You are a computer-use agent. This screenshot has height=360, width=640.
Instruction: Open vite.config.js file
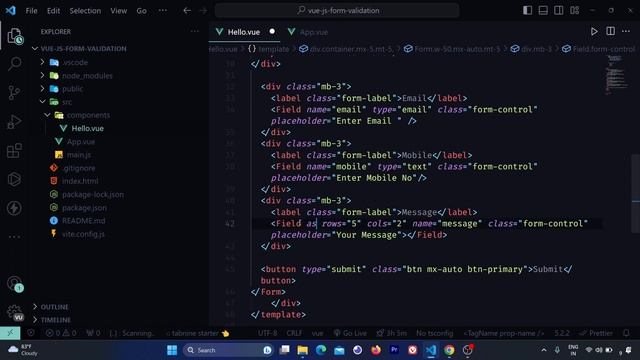pyautogui.click(x=83, y=234)
